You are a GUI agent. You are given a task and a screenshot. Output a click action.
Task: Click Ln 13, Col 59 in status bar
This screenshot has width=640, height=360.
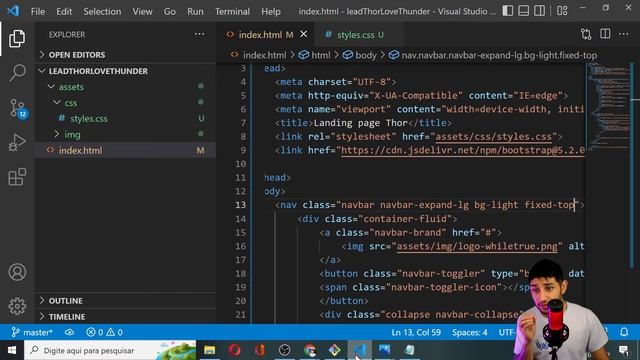[x=416, y=332]
